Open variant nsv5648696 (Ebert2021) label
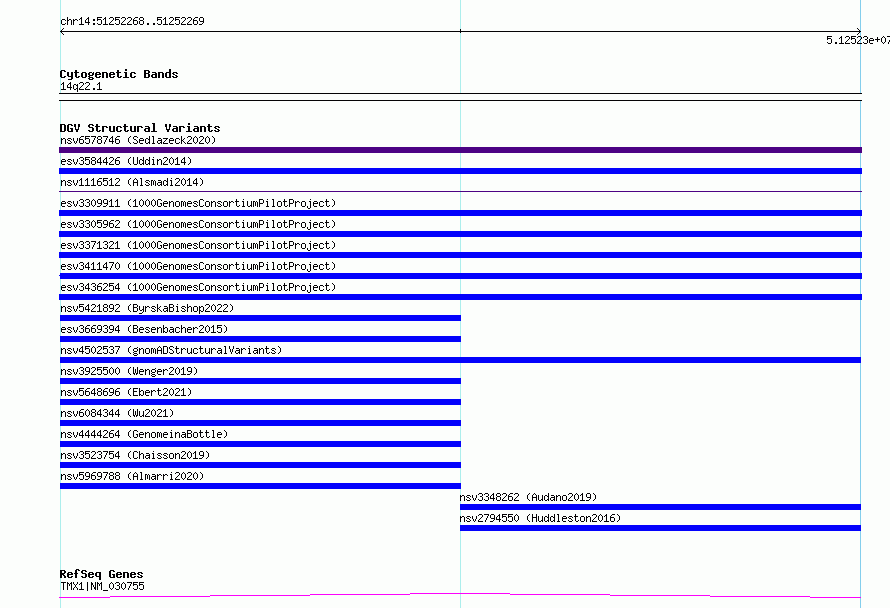 click(126, 392)
